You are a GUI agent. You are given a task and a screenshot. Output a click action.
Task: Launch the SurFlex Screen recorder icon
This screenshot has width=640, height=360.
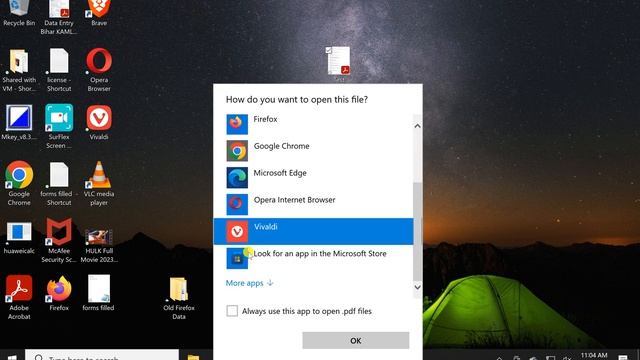click(x=59, y=127)
